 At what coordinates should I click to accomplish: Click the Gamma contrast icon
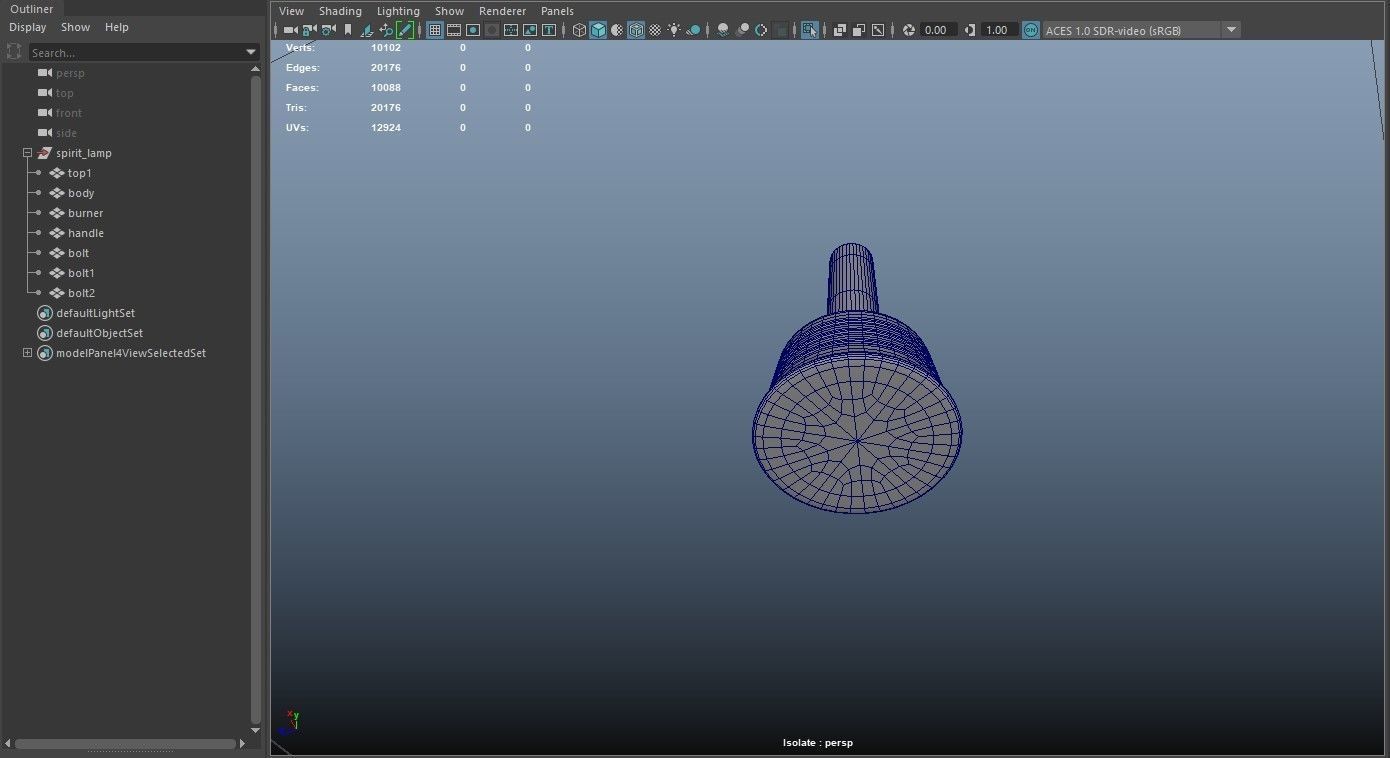coord(969,30)
